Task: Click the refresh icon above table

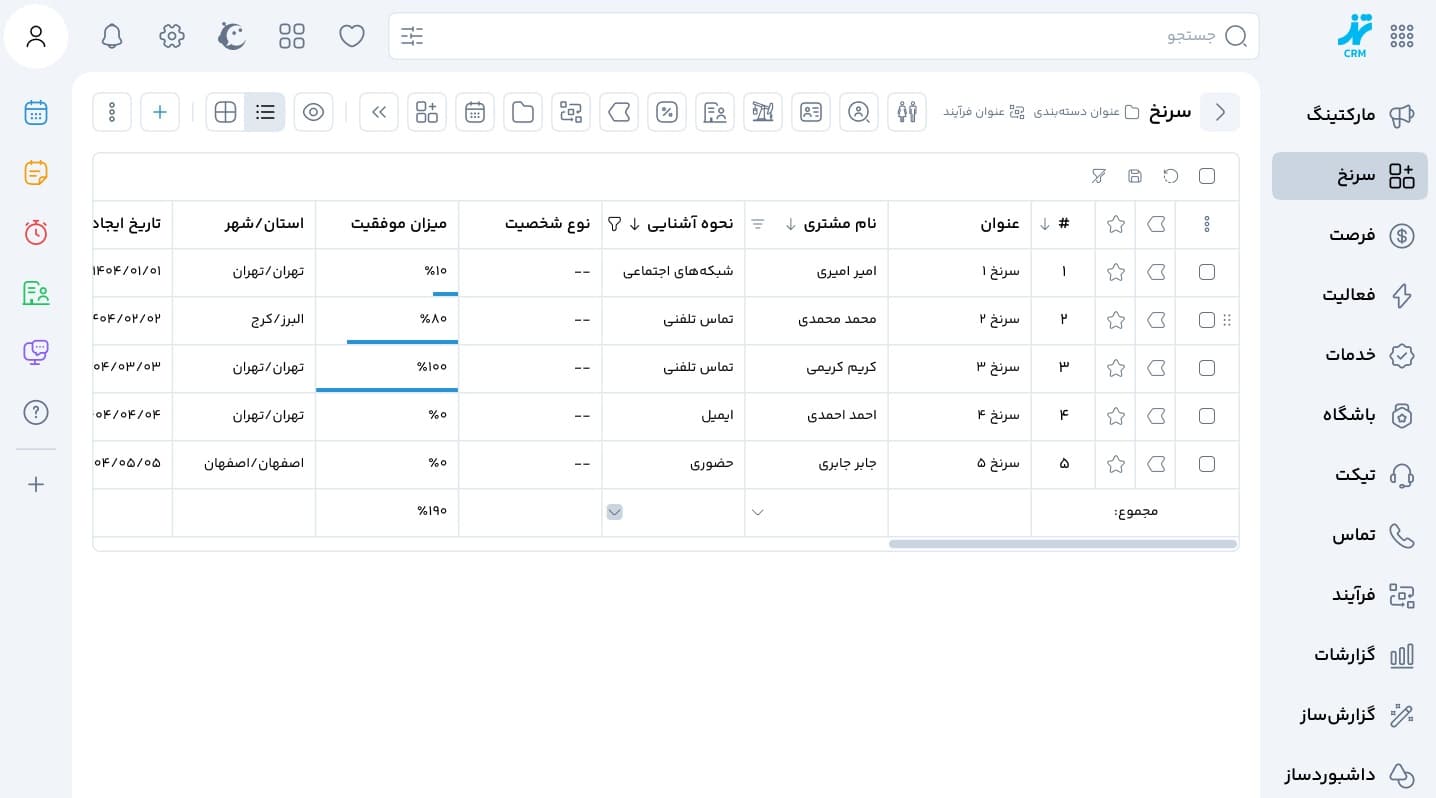Action: (1171, 176)
